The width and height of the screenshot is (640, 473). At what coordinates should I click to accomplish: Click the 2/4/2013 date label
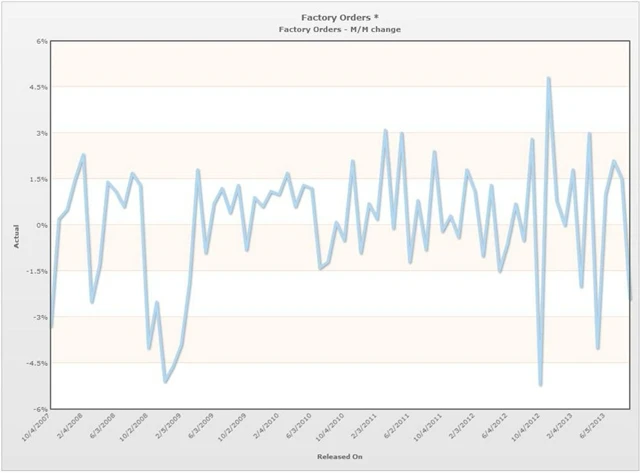560,425
